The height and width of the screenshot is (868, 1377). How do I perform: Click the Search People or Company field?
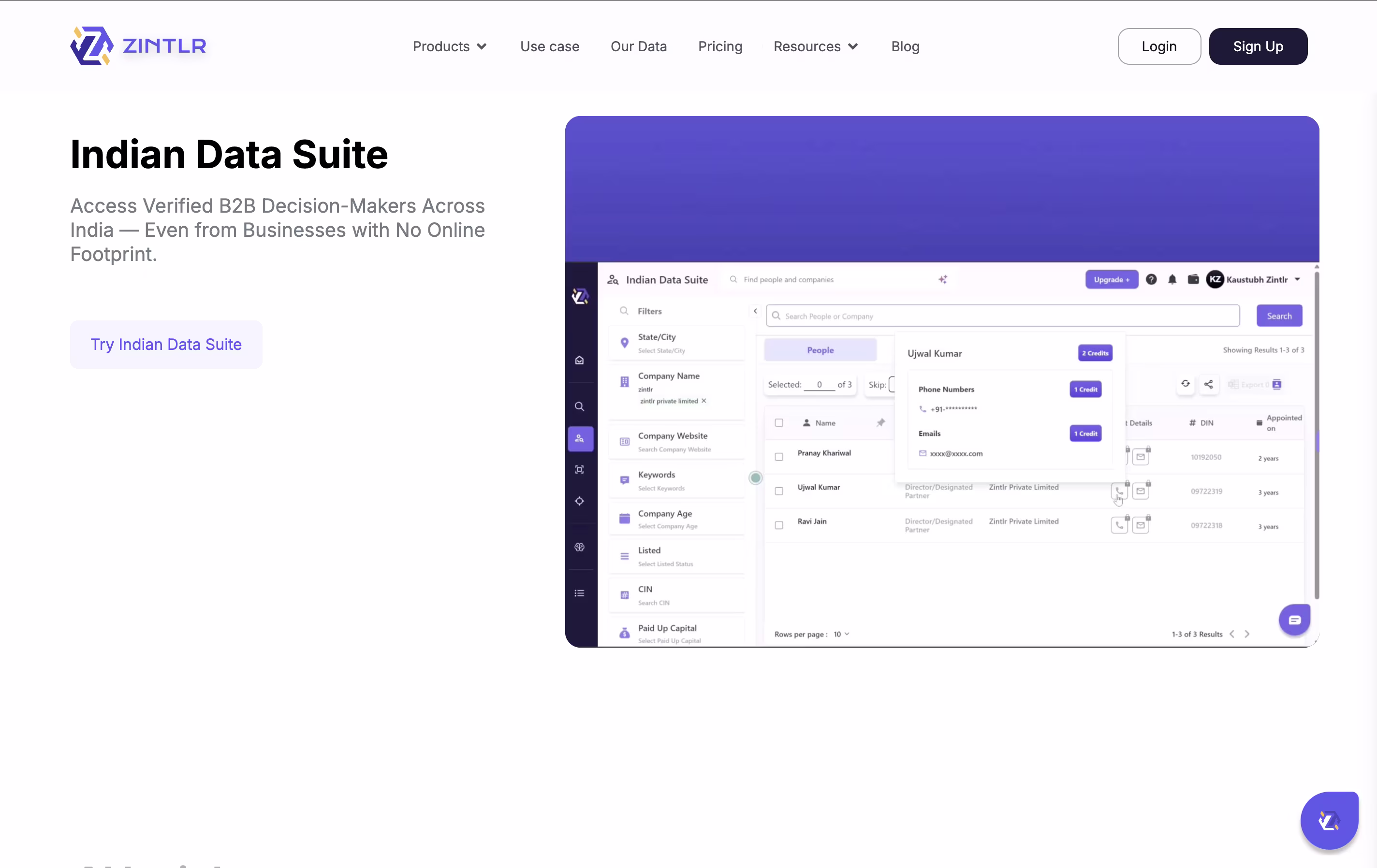pyautogui.click(x=1002, y=316)
